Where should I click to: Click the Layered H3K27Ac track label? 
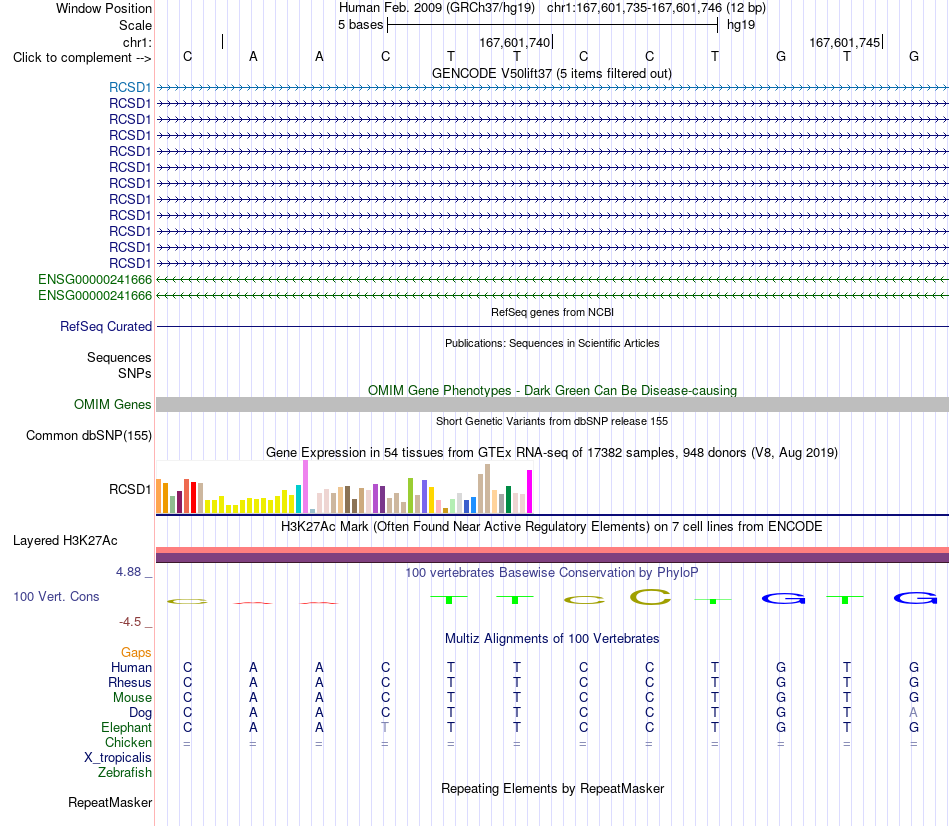click(65, 540)
